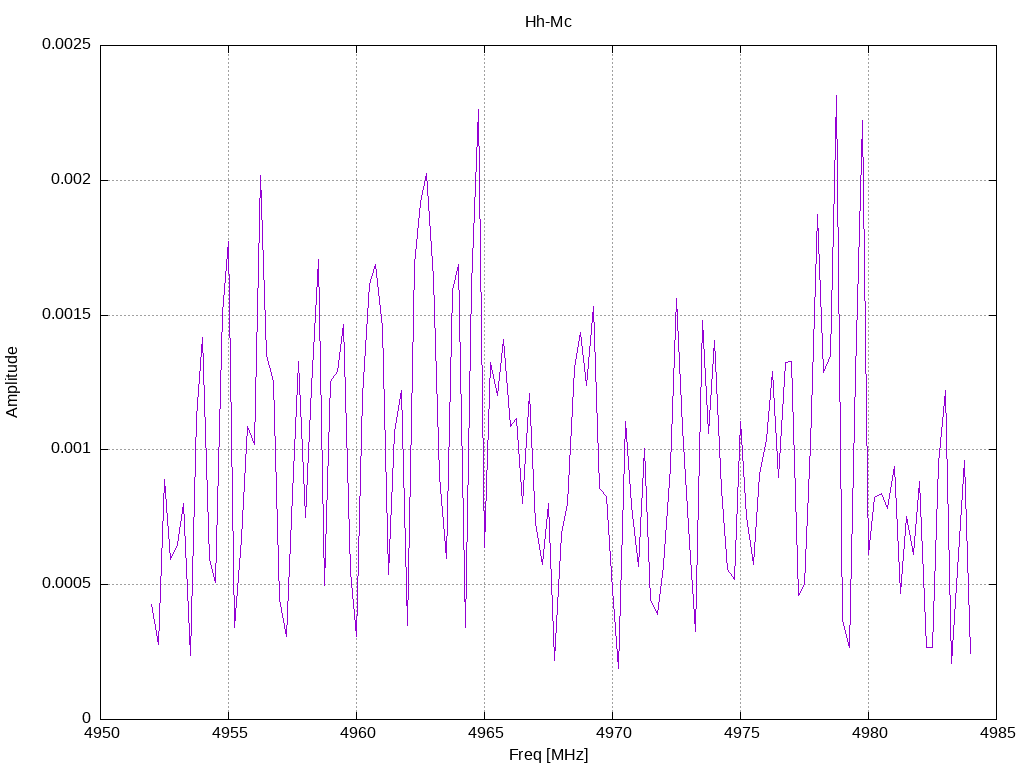This screenshot has height=768, width=1024.
Task: Click the 'Amplitude' y-axis label
Action: (x=12, y=382)
